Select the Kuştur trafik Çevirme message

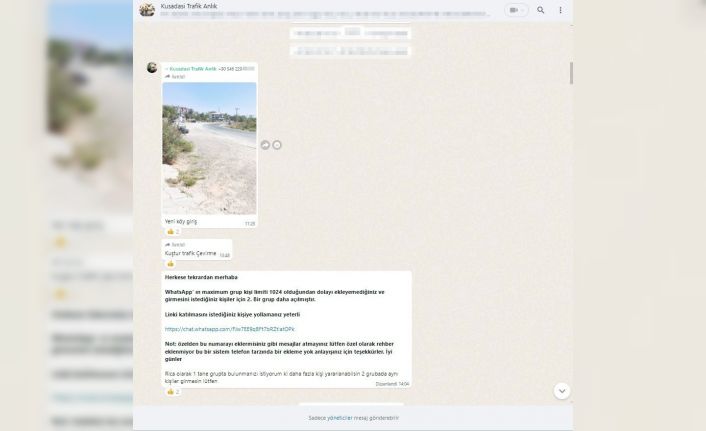point(190,254)
